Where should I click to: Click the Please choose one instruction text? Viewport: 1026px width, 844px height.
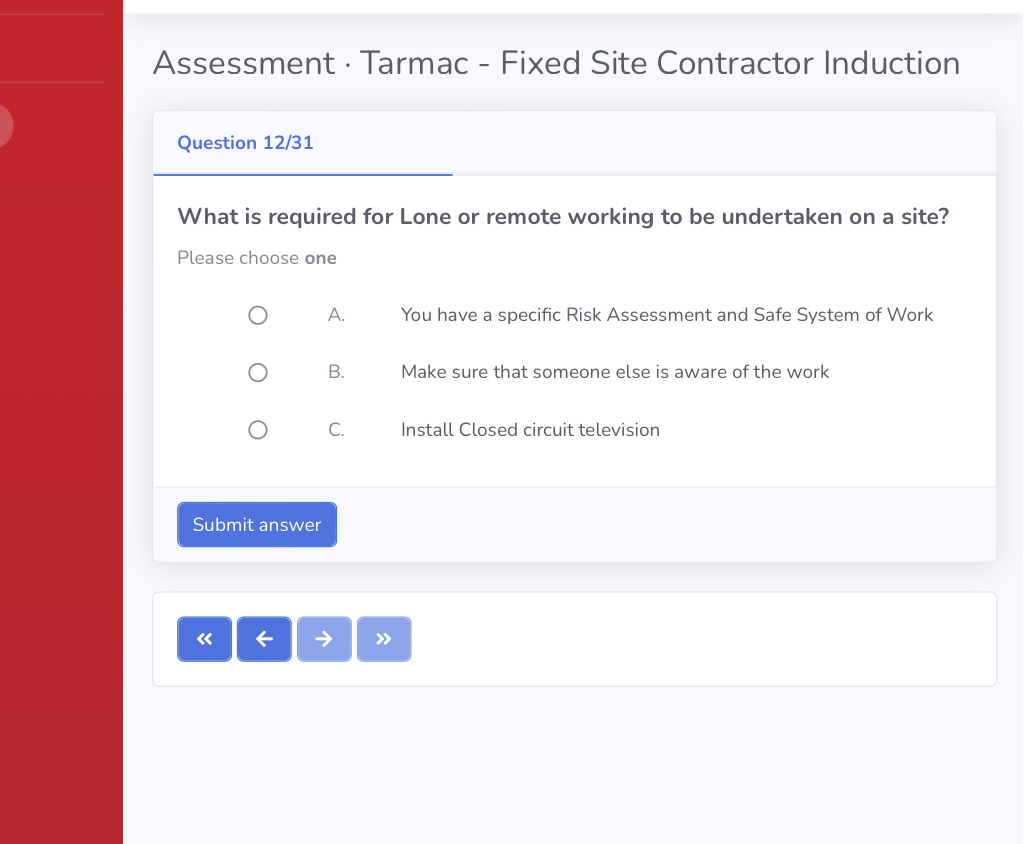click(x=256, y=258)
